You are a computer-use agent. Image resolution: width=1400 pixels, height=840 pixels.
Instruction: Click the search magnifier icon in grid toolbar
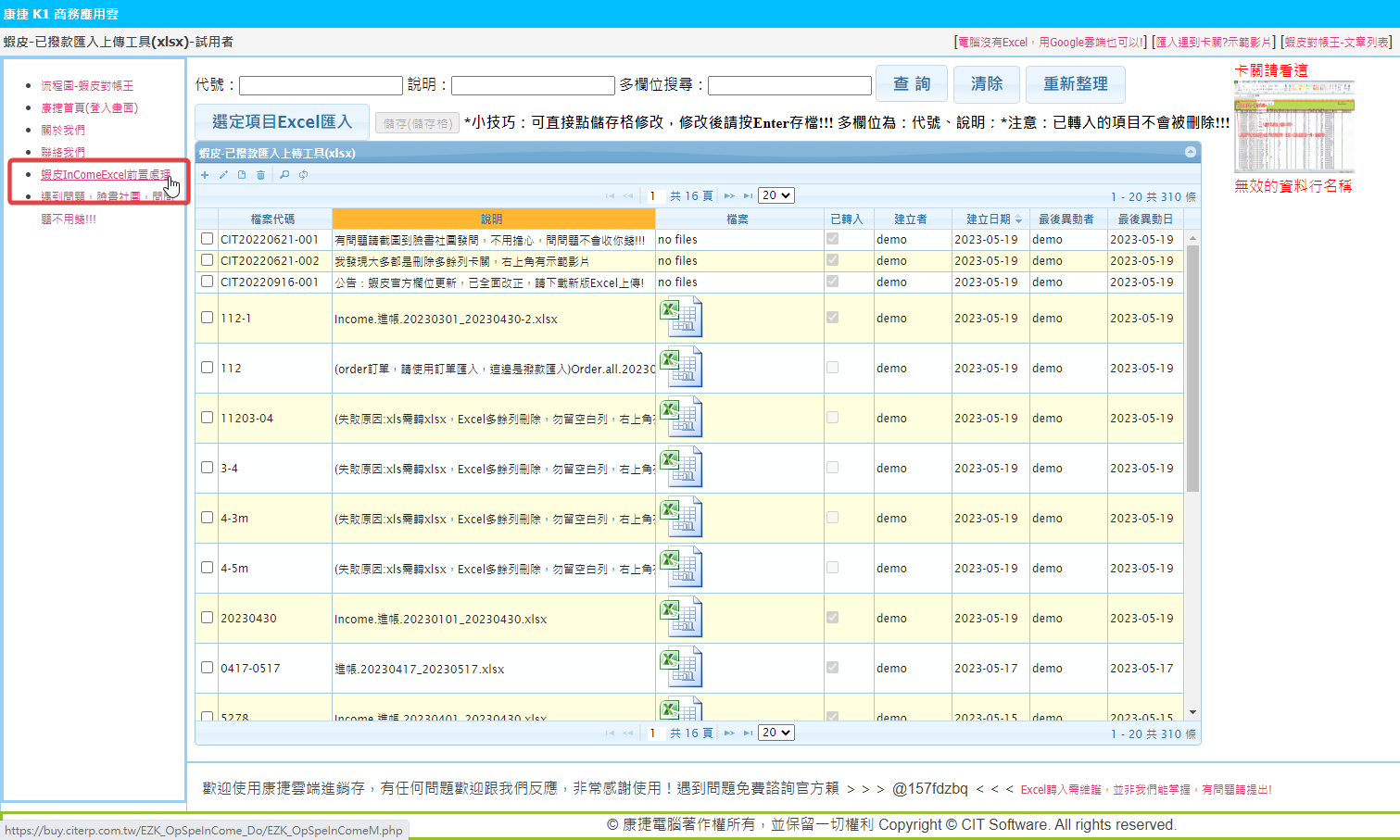click(x=284, y=175)
